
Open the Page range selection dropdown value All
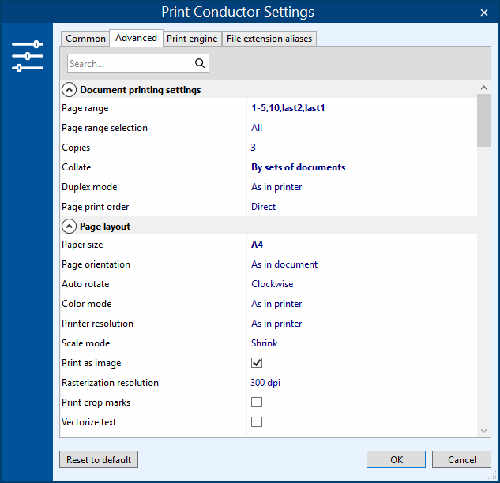point(257,128)
